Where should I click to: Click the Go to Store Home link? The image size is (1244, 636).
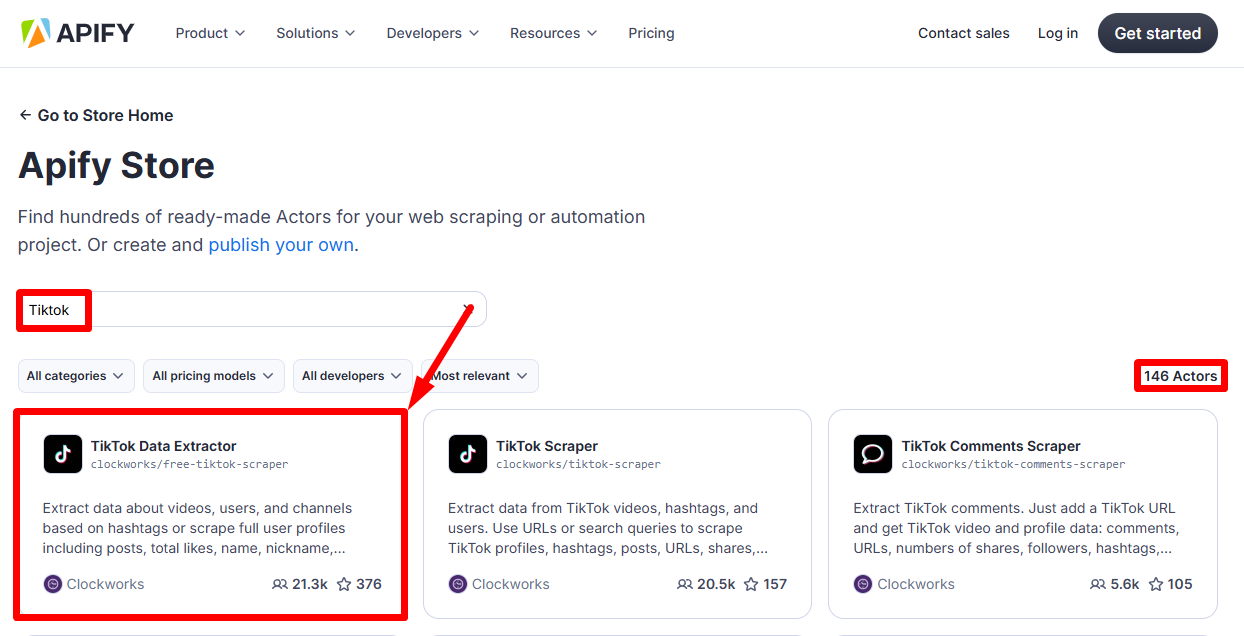96,115
